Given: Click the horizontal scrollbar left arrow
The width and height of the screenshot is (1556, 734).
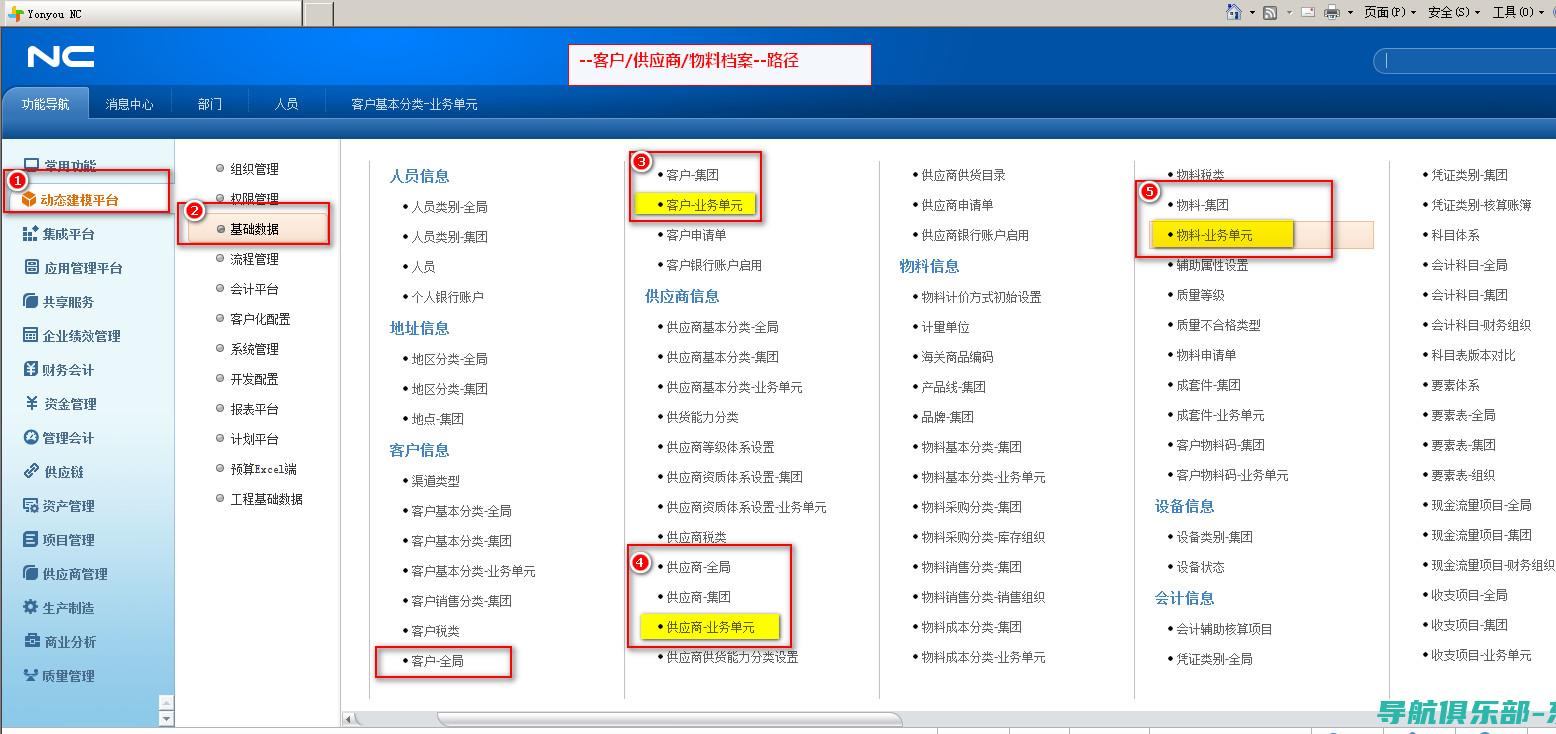Looking at the screenshot, I should [348, 719].
